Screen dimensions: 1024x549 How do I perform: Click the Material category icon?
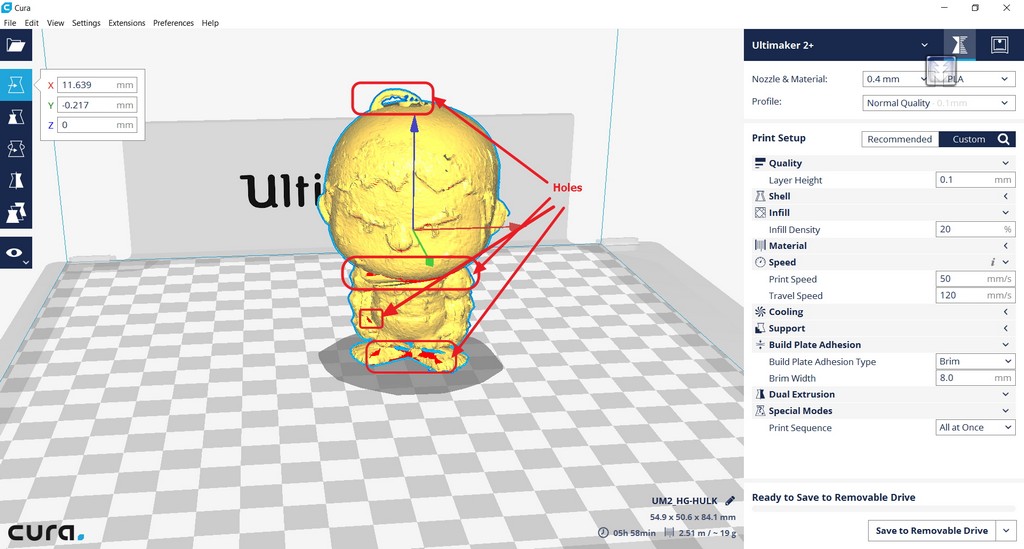click(x=760, y=245)
